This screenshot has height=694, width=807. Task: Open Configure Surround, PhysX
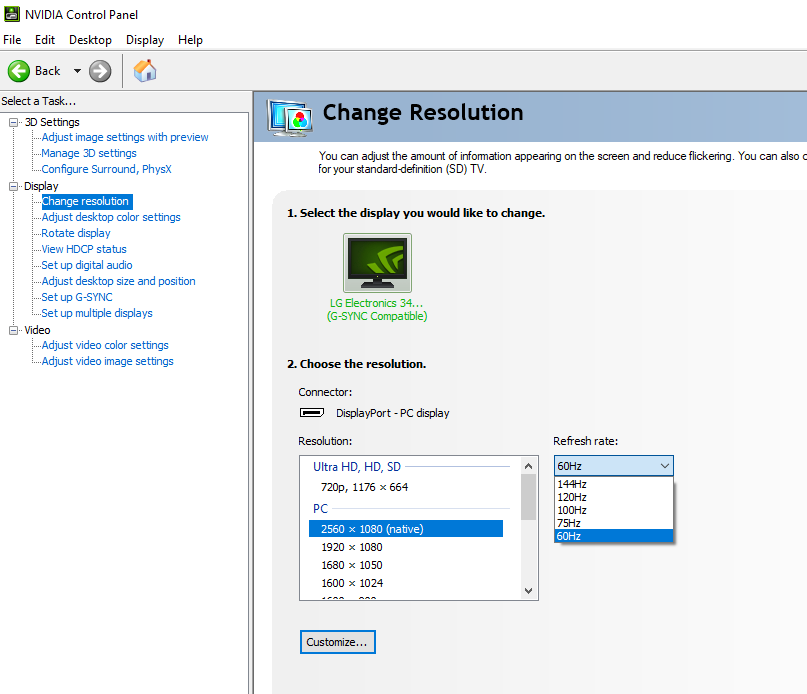106,169
